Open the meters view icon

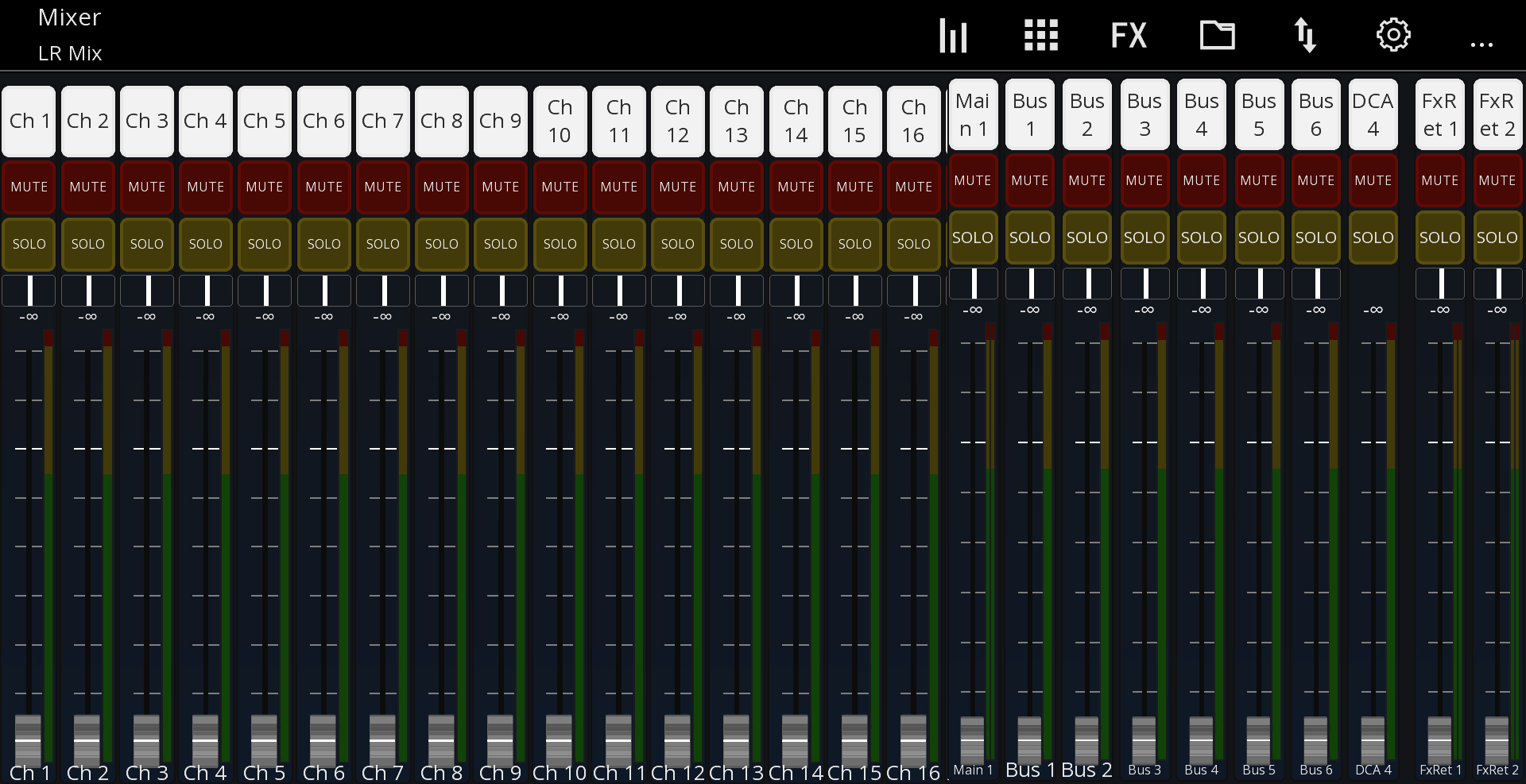coord(954,35)
